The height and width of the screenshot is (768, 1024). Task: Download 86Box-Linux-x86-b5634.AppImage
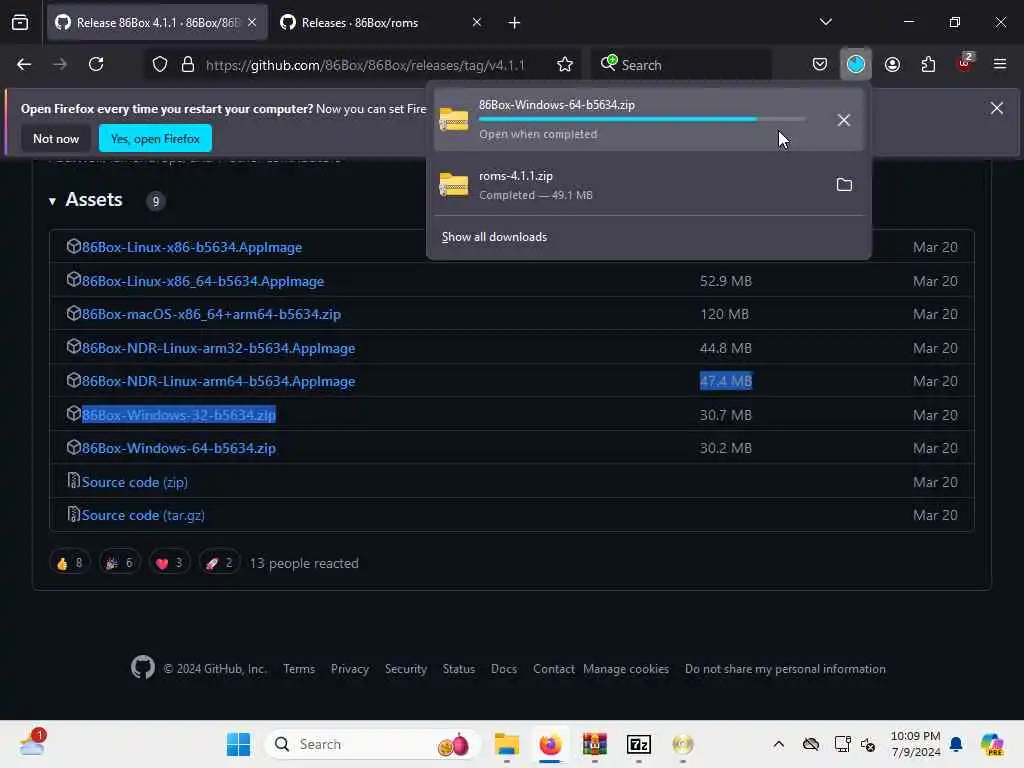192,248
